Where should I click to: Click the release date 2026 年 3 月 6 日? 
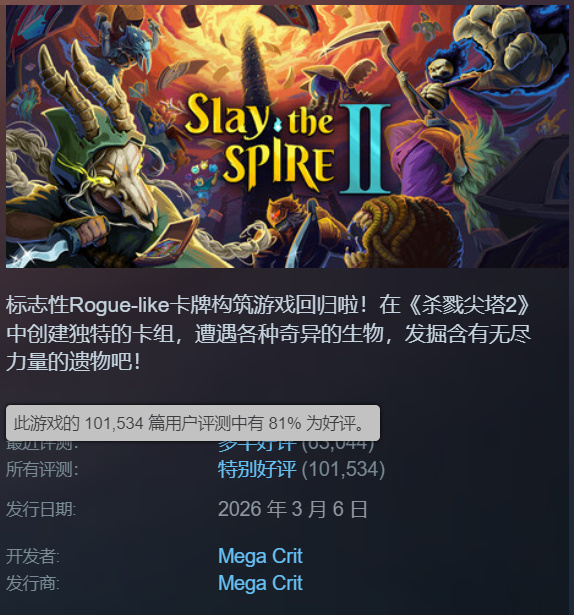293,509
